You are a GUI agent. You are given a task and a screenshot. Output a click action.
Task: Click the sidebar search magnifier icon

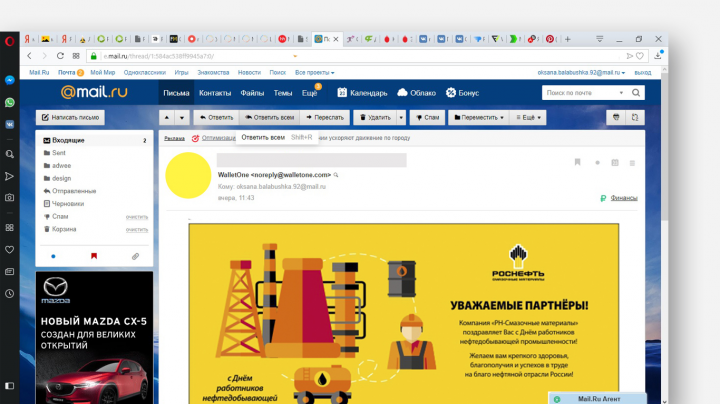[10, 154]
